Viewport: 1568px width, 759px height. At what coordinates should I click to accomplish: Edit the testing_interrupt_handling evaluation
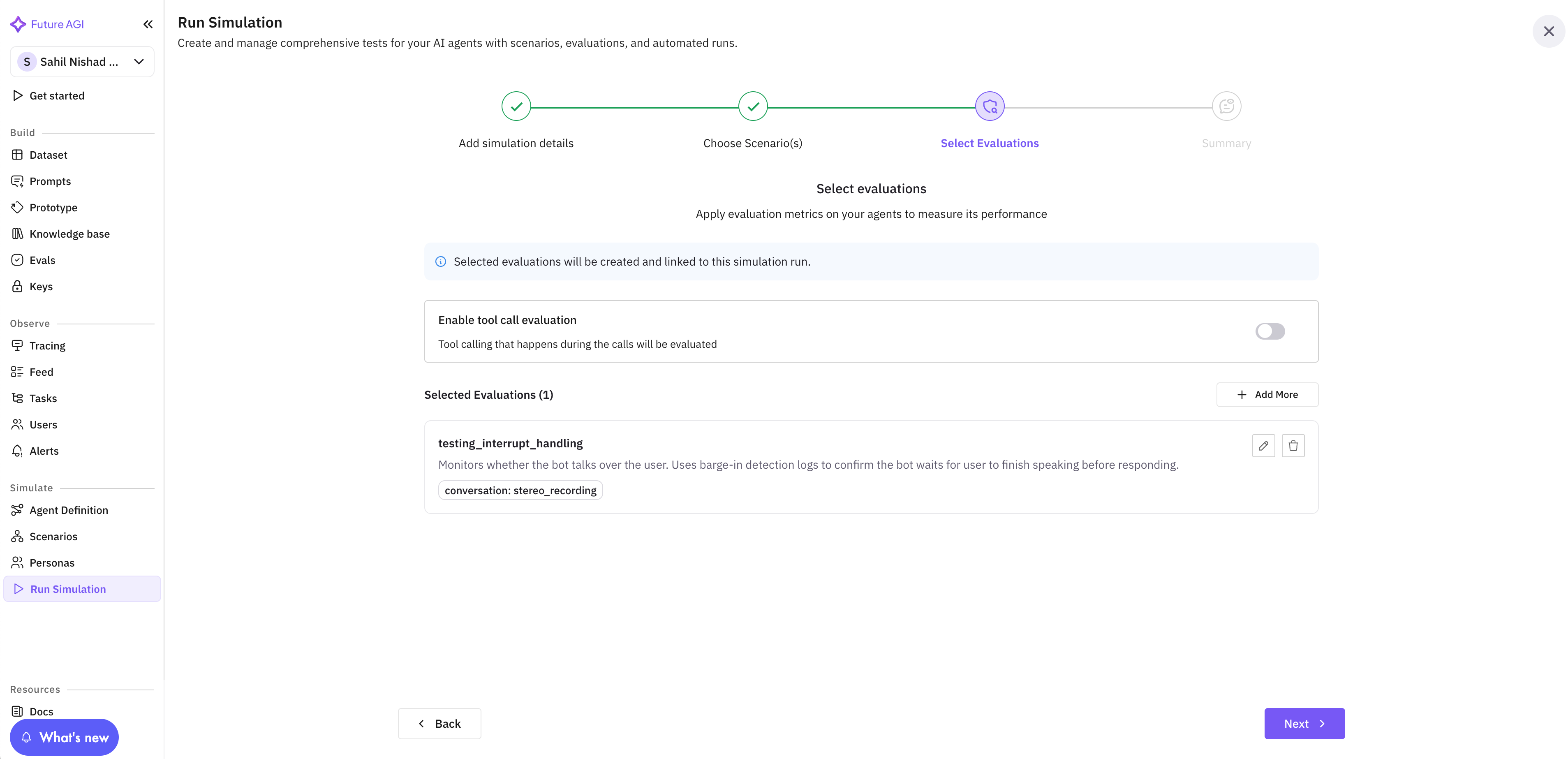point(1263,446)
